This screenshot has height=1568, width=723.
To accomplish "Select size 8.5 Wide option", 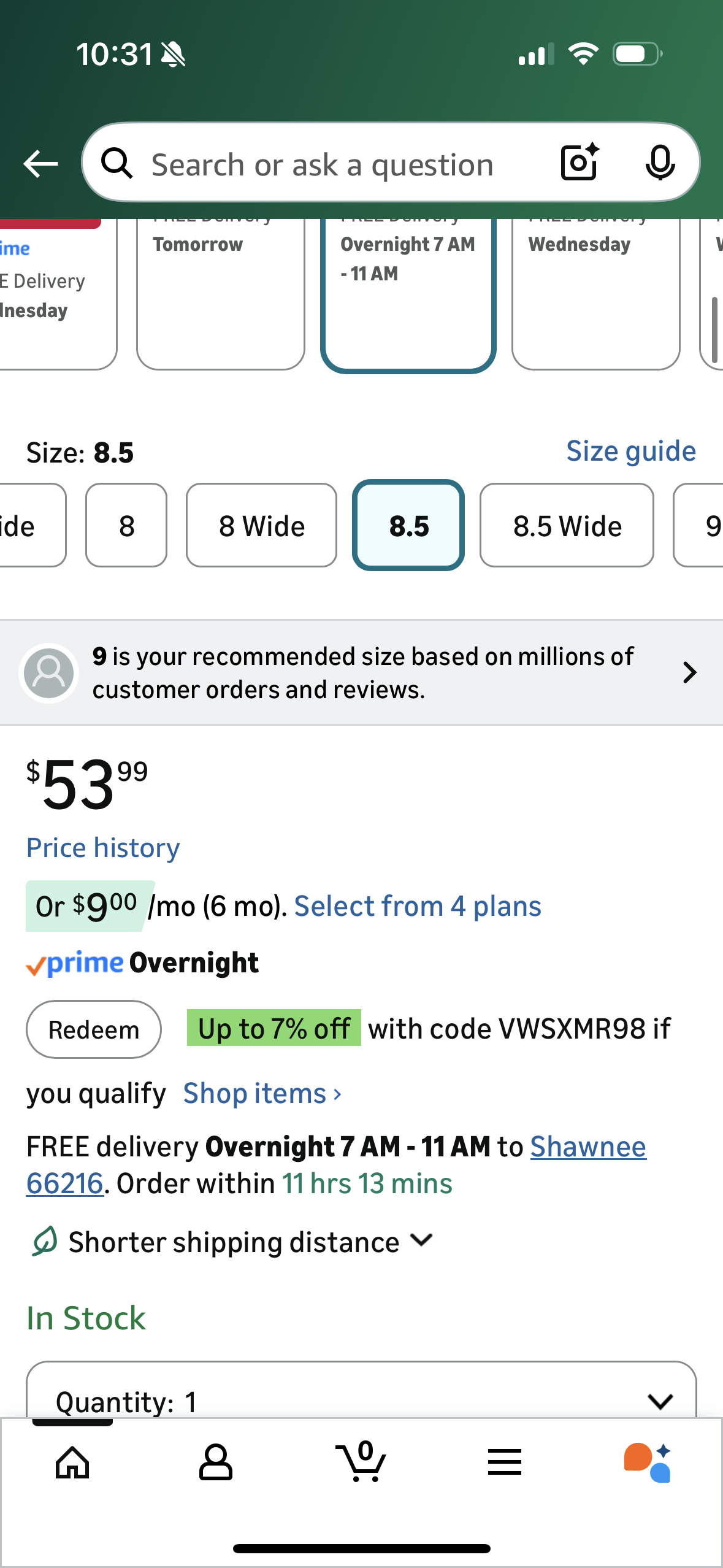I will pyautogui.click(x=567, y=526).
